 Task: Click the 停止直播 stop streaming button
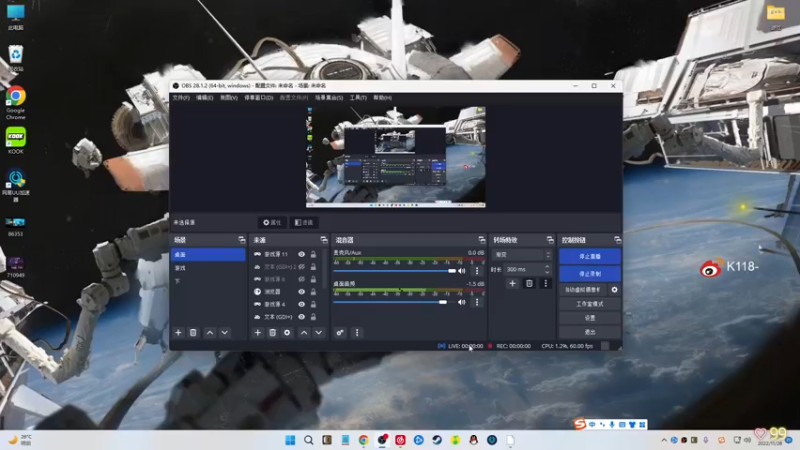tap(590, 257)
